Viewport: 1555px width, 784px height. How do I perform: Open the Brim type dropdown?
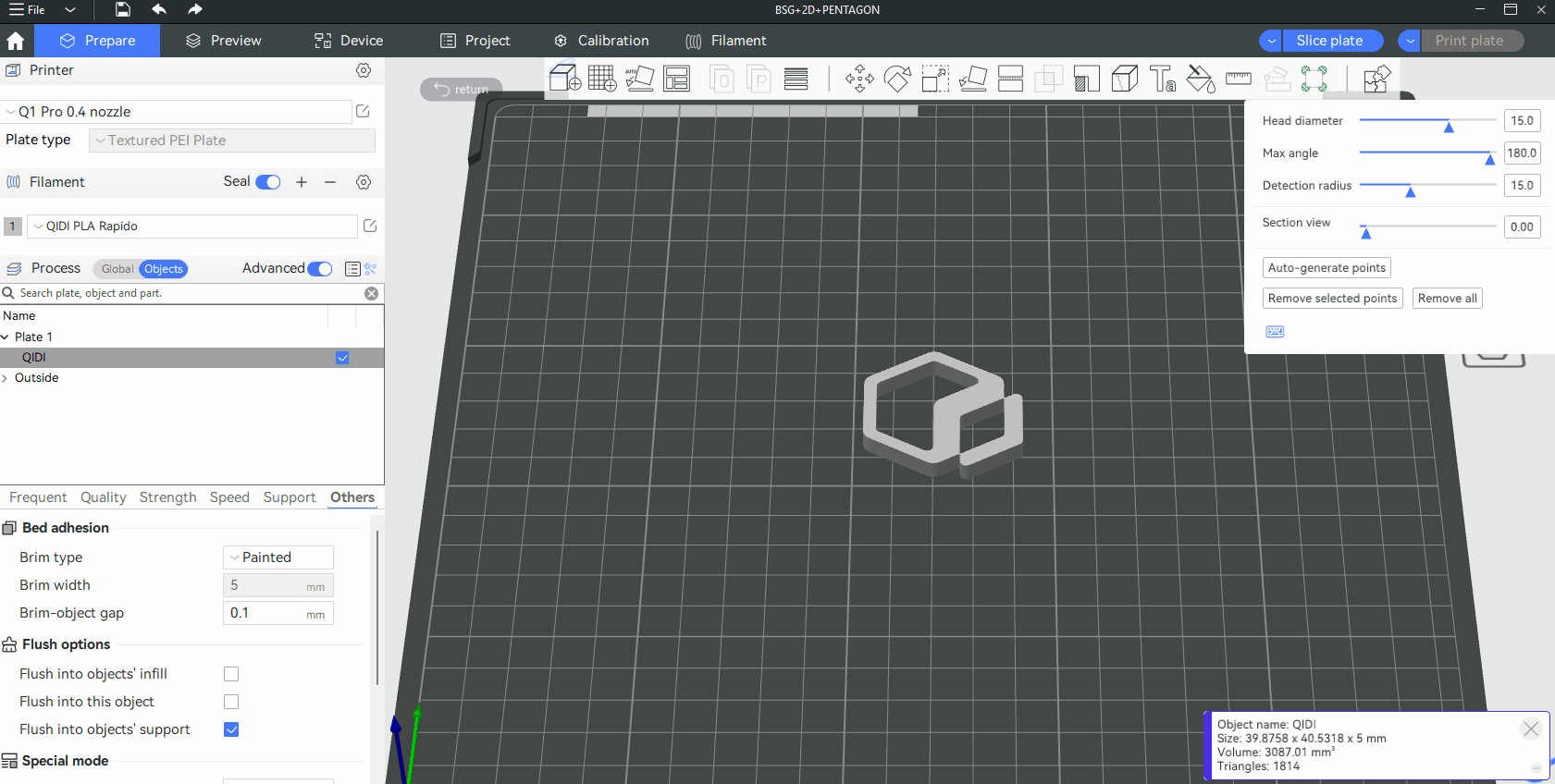[x=278, y=557]
